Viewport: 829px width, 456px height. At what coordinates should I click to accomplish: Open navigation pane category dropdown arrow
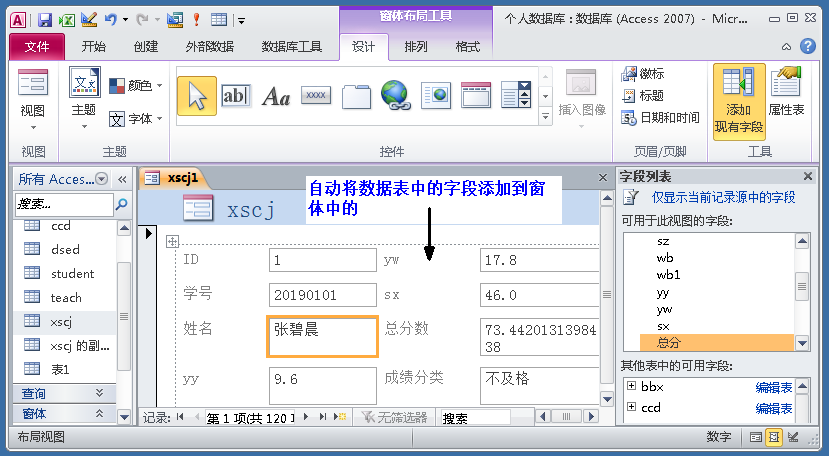(102, 179)
